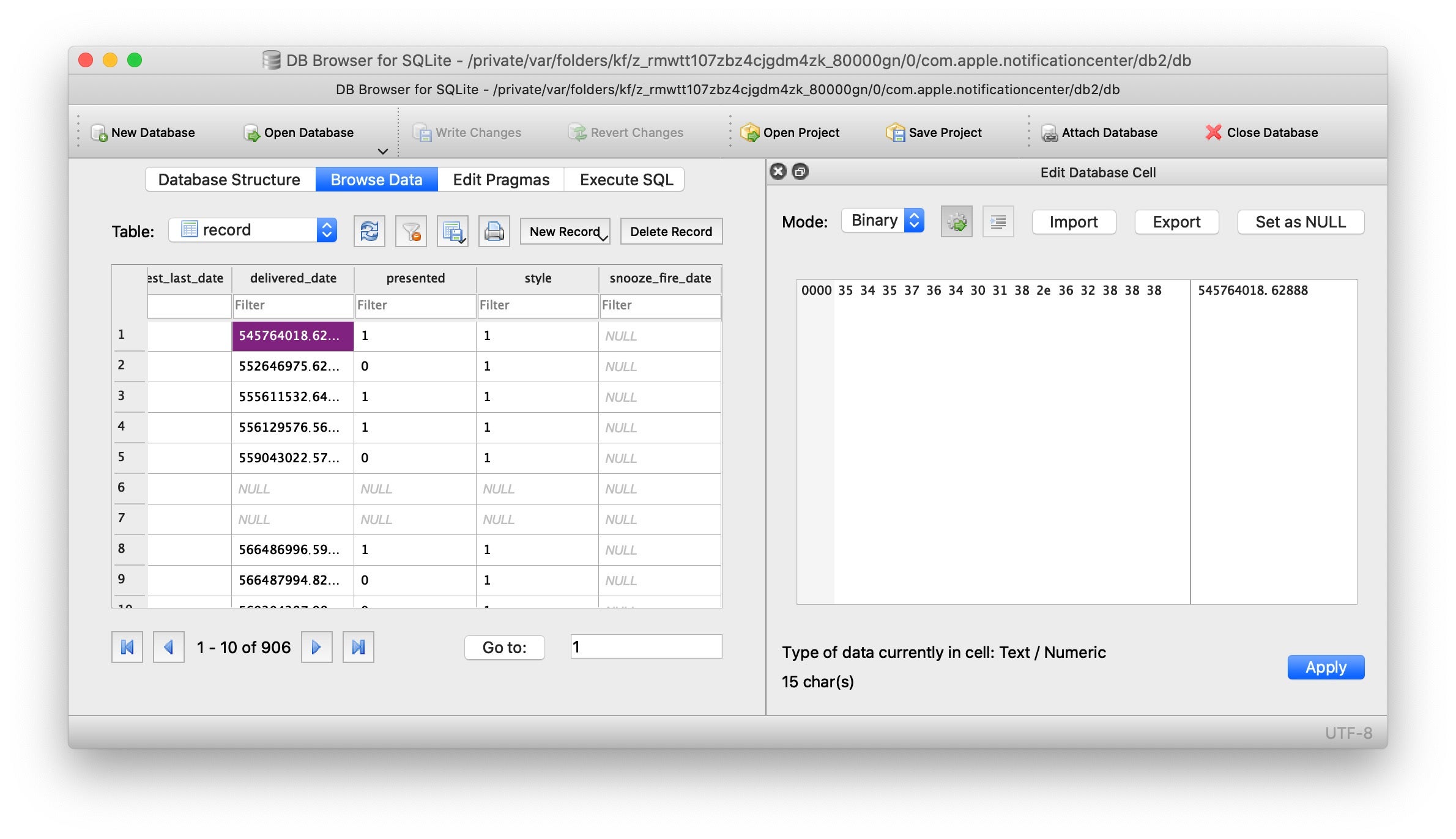Switch to the Execute SQL tab

626,180
